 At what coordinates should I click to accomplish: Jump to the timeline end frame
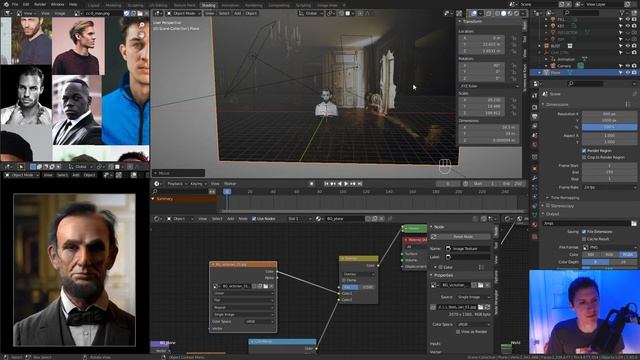pos(360,184)
